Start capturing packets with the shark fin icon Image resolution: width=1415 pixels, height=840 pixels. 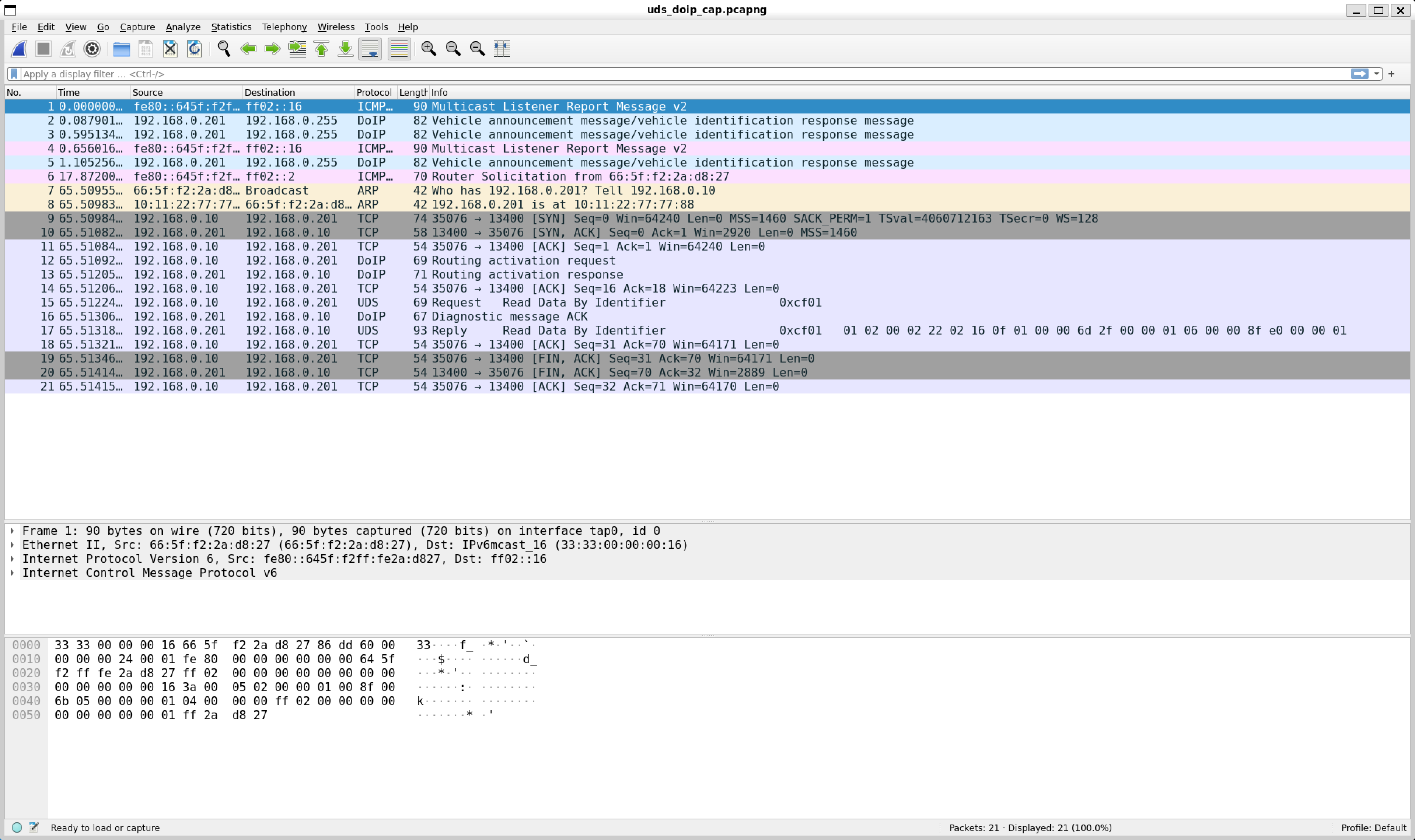click(19, 49)
